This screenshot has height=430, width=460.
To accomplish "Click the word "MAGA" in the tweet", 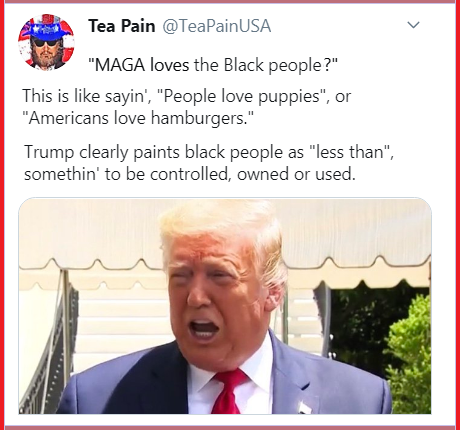I will click(117, 65).
